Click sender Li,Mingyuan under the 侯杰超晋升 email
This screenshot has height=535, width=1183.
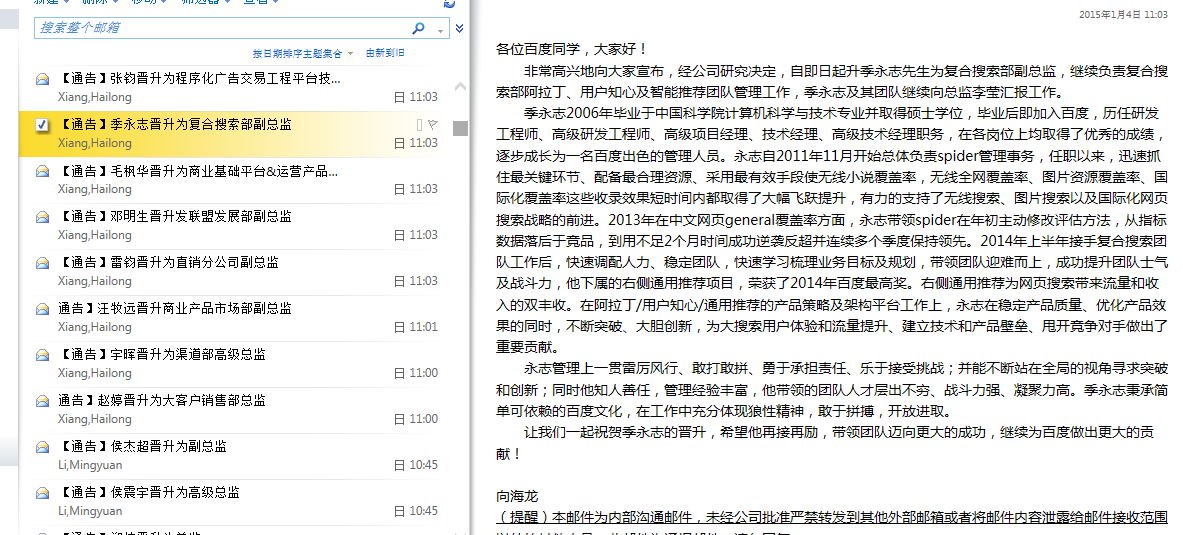[90, 466]
